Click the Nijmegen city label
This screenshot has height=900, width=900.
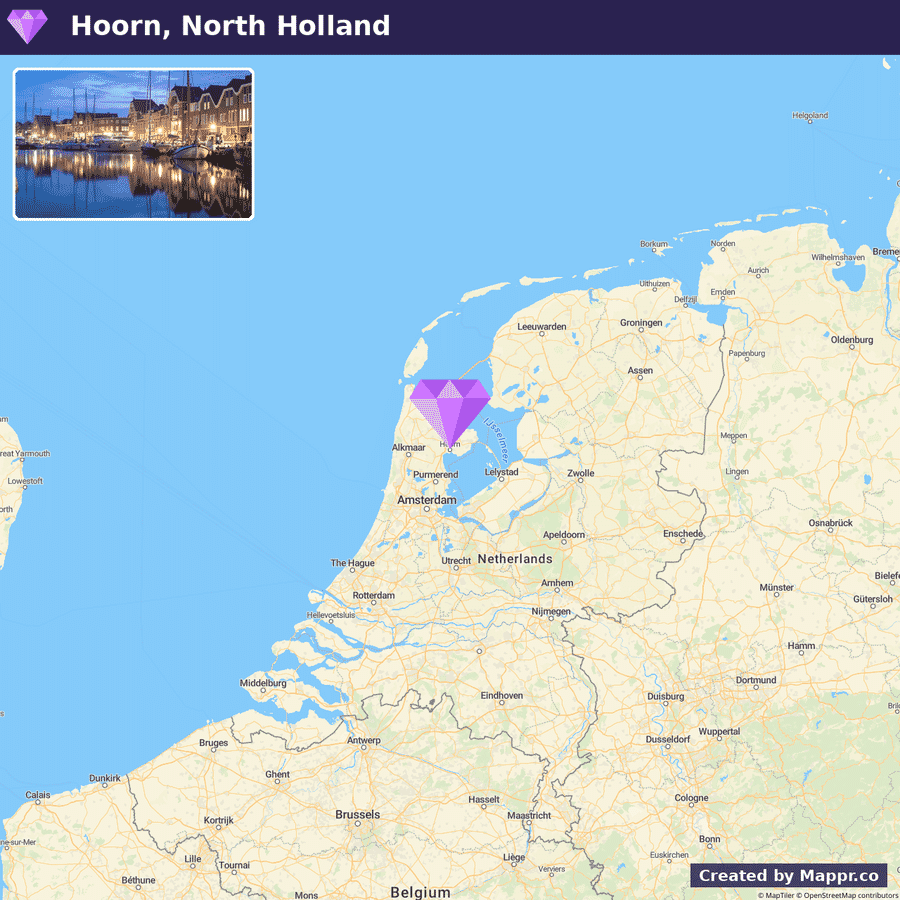(551, 611)
